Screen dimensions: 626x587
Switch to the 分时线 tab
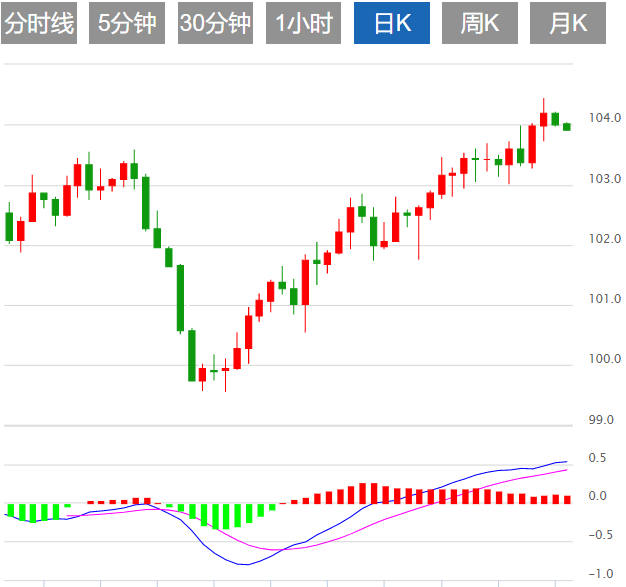click(x=40, y=24)
